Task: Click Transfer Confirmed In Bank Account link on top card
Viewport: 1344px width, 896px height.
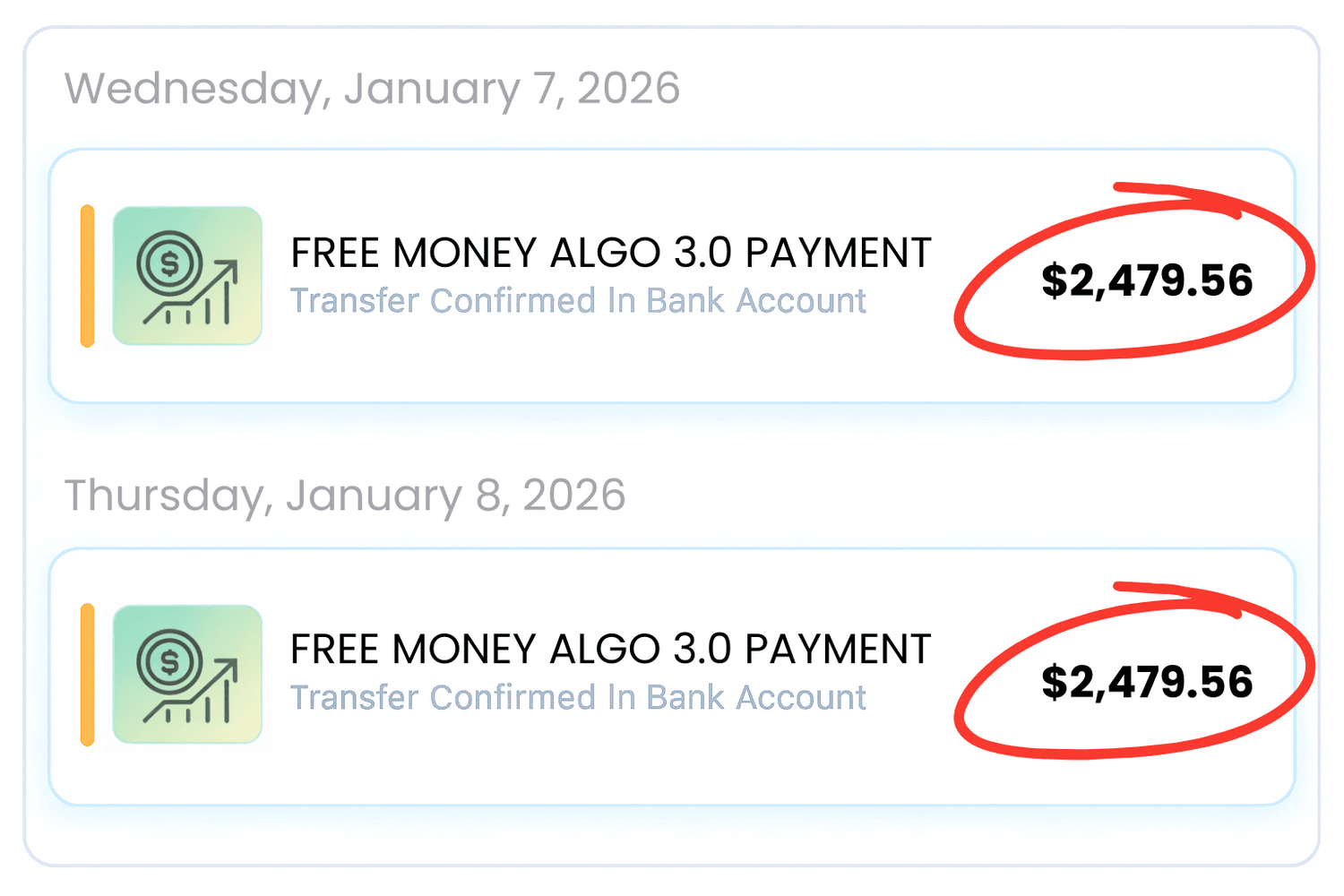Action: (x=578, y=300)
